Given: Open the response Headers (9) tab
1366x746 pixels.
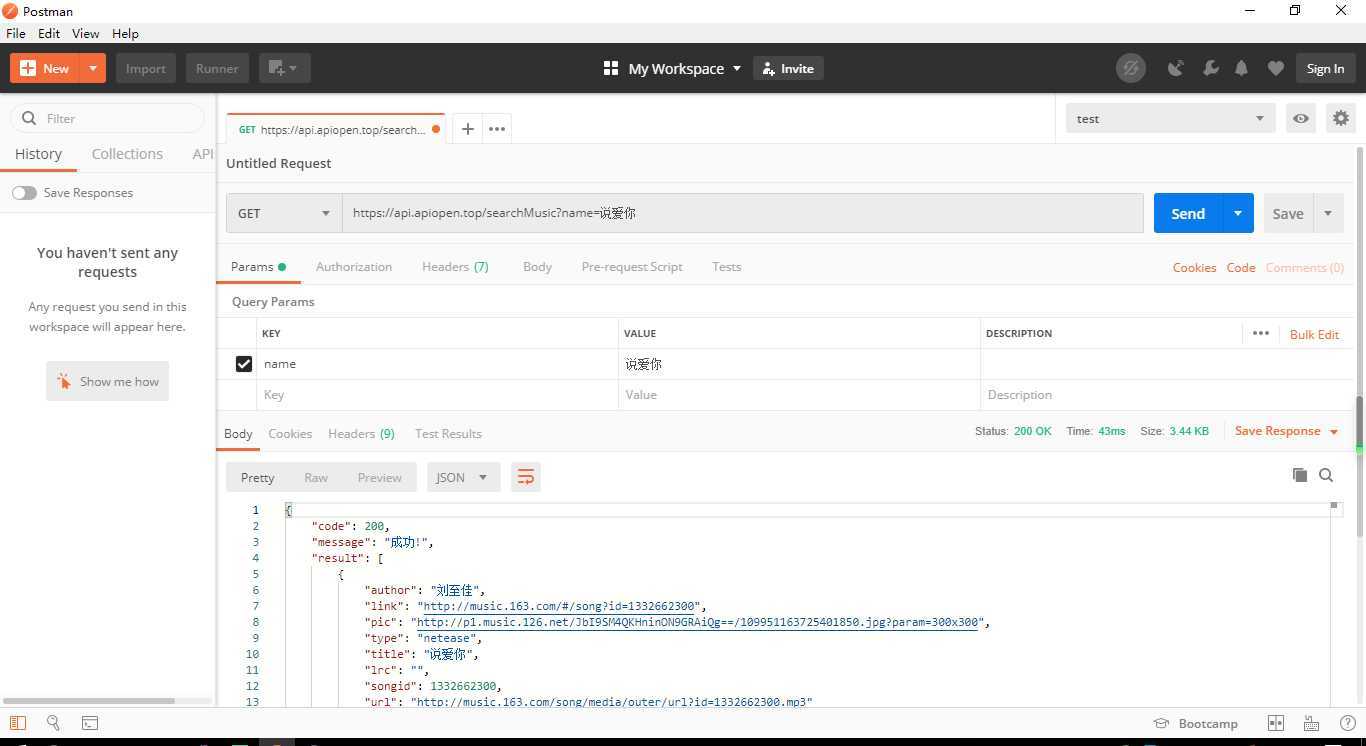Looking at the screenshot, I should coord(361,433).
